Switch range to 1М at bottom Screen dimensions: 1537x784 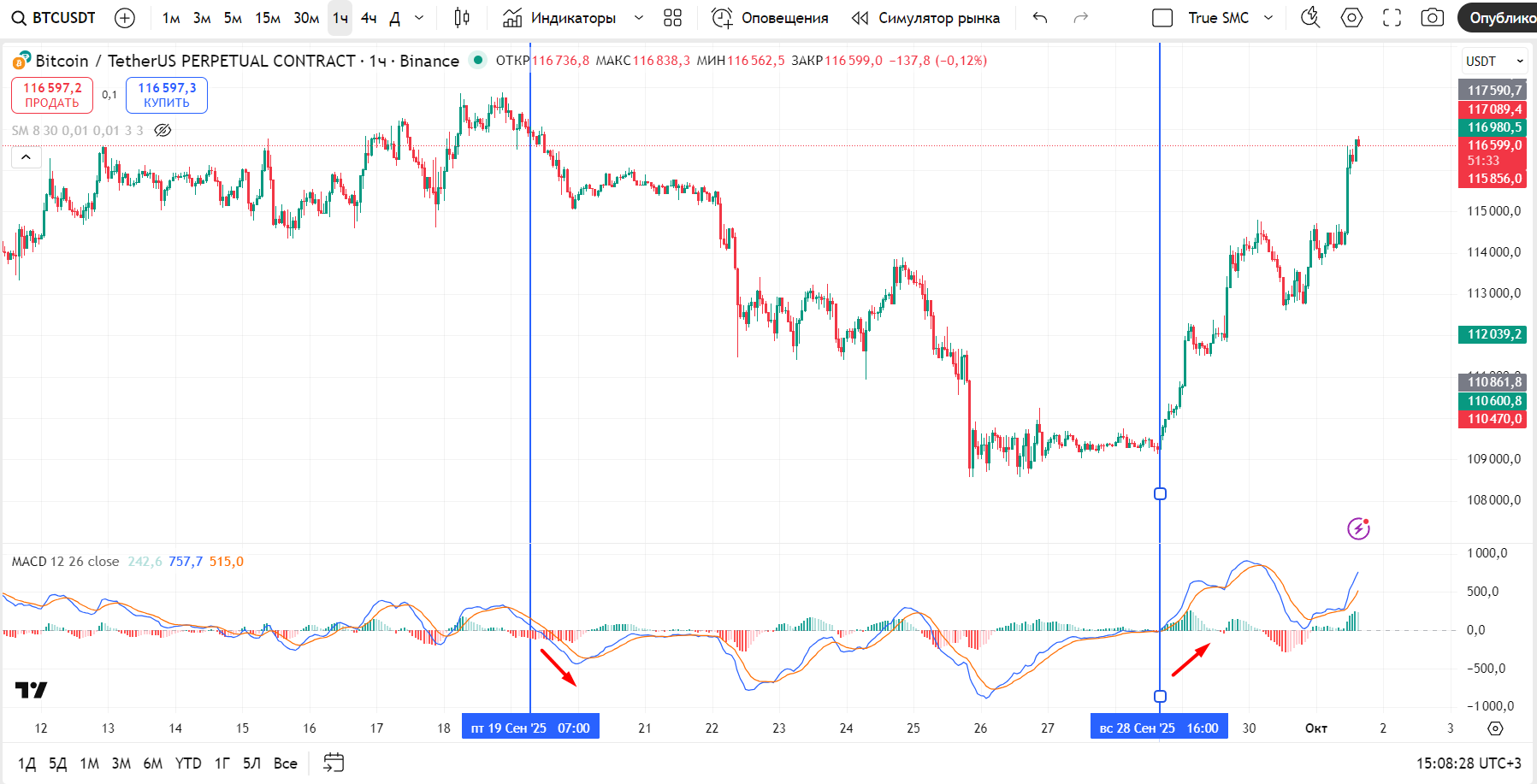pos(89,763)
